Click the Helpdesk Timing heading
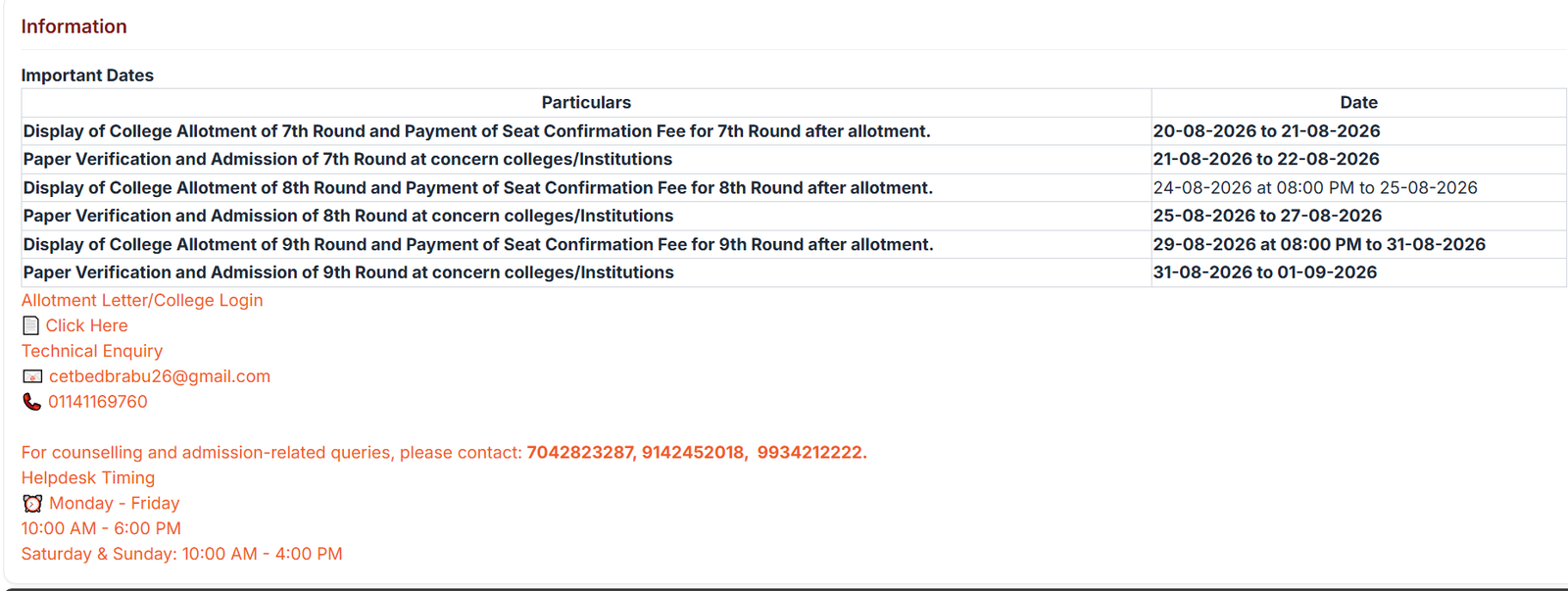 [88, 478]
